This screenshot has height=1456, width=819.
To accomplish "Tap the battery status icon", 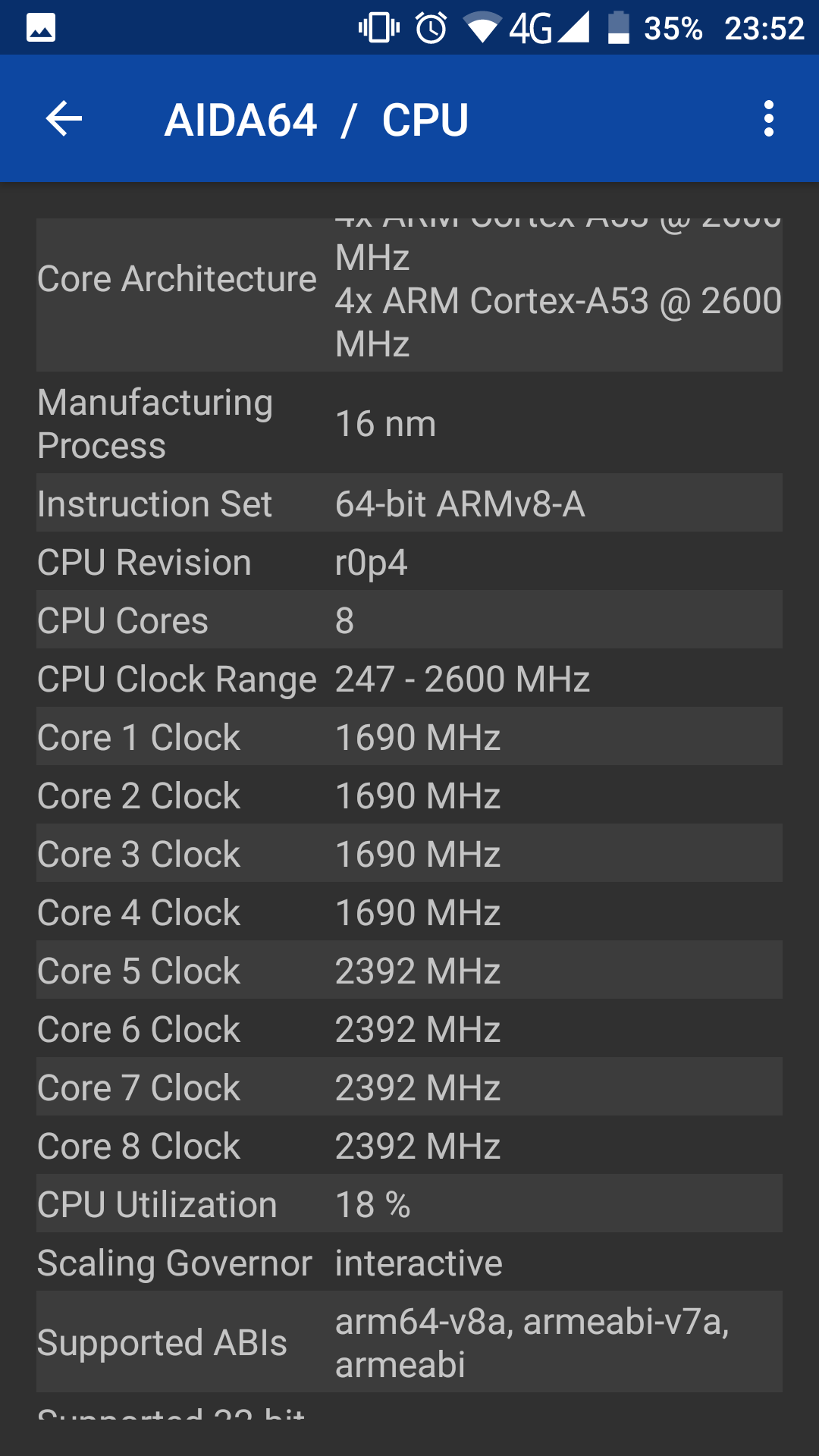I will pyautogui.click(x=619, y=28).
